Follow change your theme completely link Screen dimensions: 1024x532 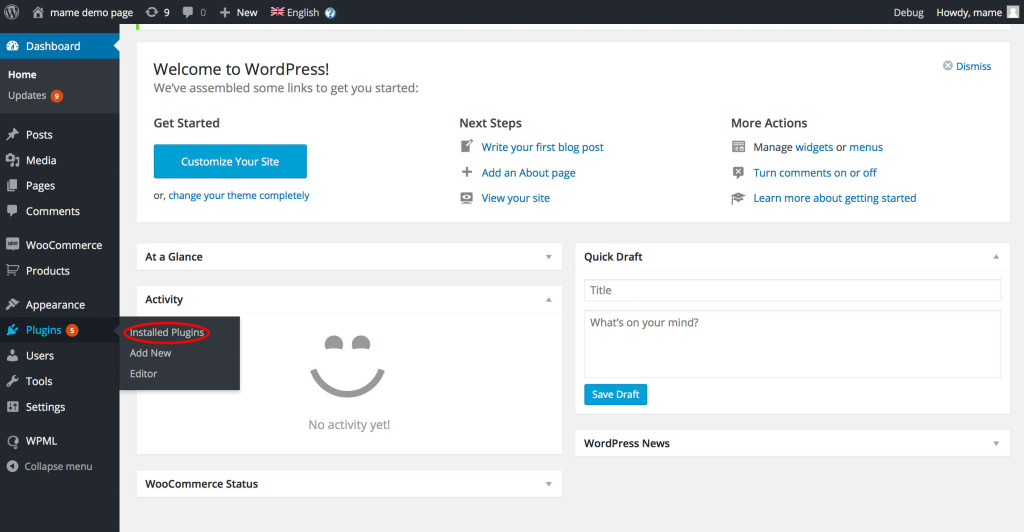coord(239,195)
